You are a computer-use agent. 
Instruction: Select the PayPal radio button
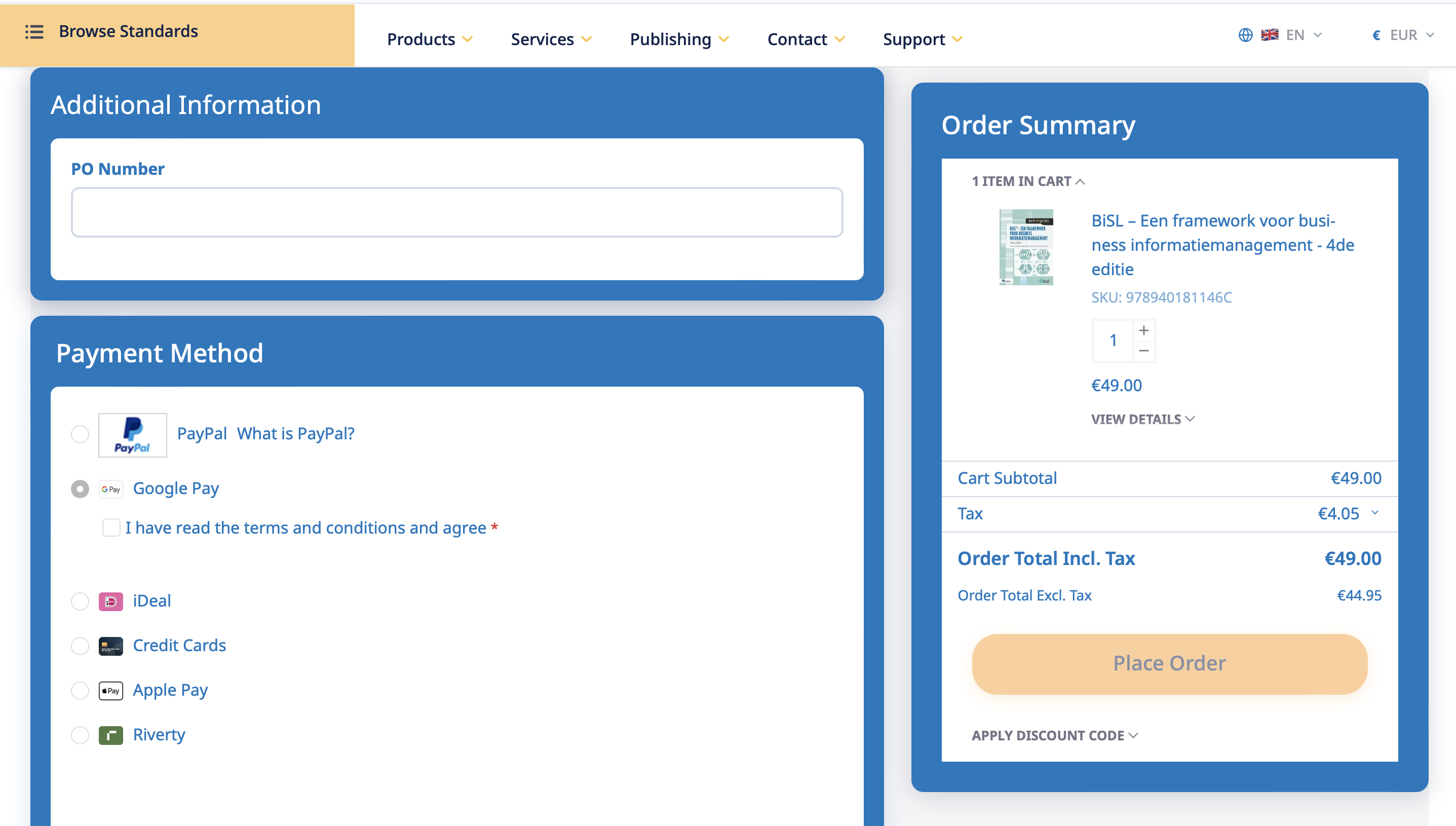(80, 435)
